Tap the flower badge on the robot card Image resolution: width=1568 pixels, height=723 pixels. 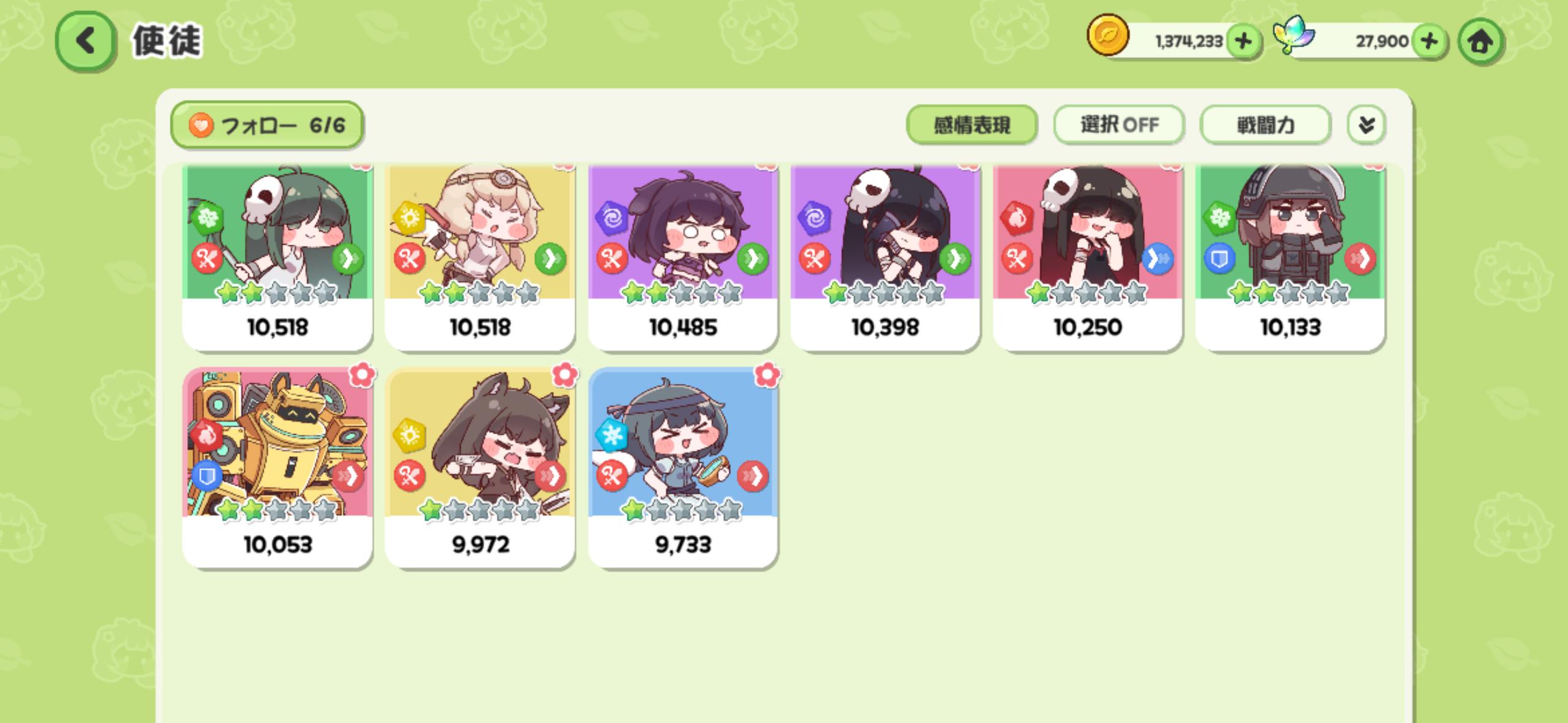(x=362, y=373)
